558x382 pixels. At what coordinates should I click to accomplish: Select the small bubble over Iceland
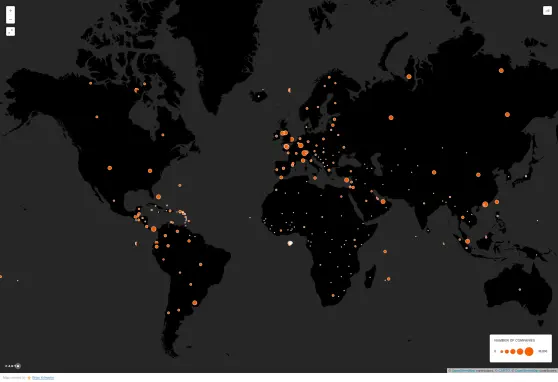tap(259, 95)
